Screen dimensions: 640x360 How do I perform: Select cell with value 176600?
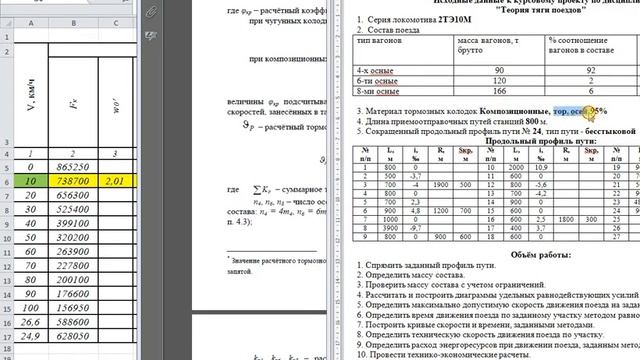(73, 294)
